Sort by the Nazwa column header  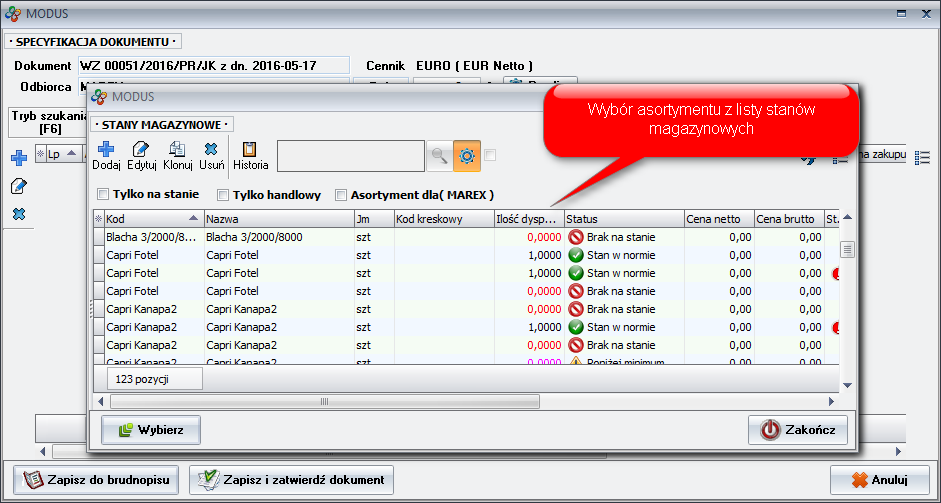[x=278, y=219]
